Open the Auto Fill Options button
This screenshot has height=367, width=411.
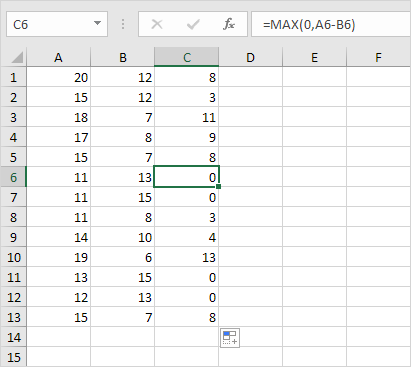tap(230, 337)
